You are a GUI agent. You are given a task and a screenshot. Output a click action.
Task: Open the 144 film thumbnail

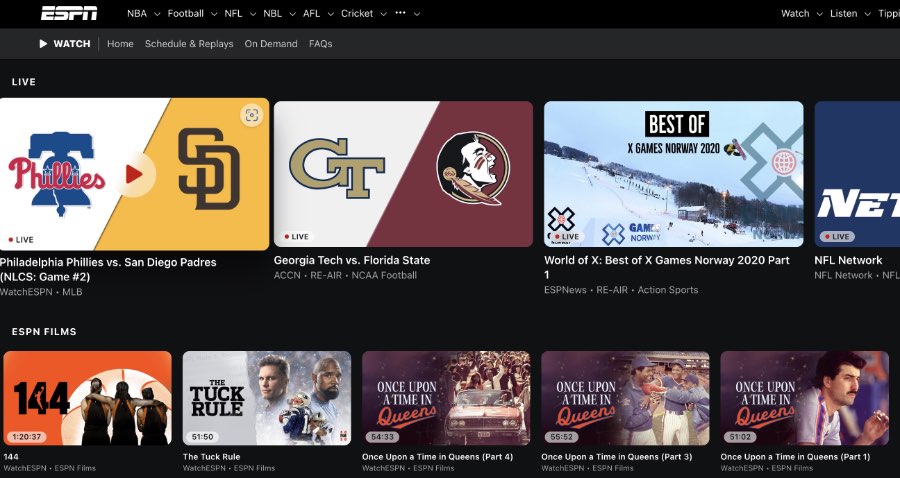pyautogui.click(x=87, y=398)
